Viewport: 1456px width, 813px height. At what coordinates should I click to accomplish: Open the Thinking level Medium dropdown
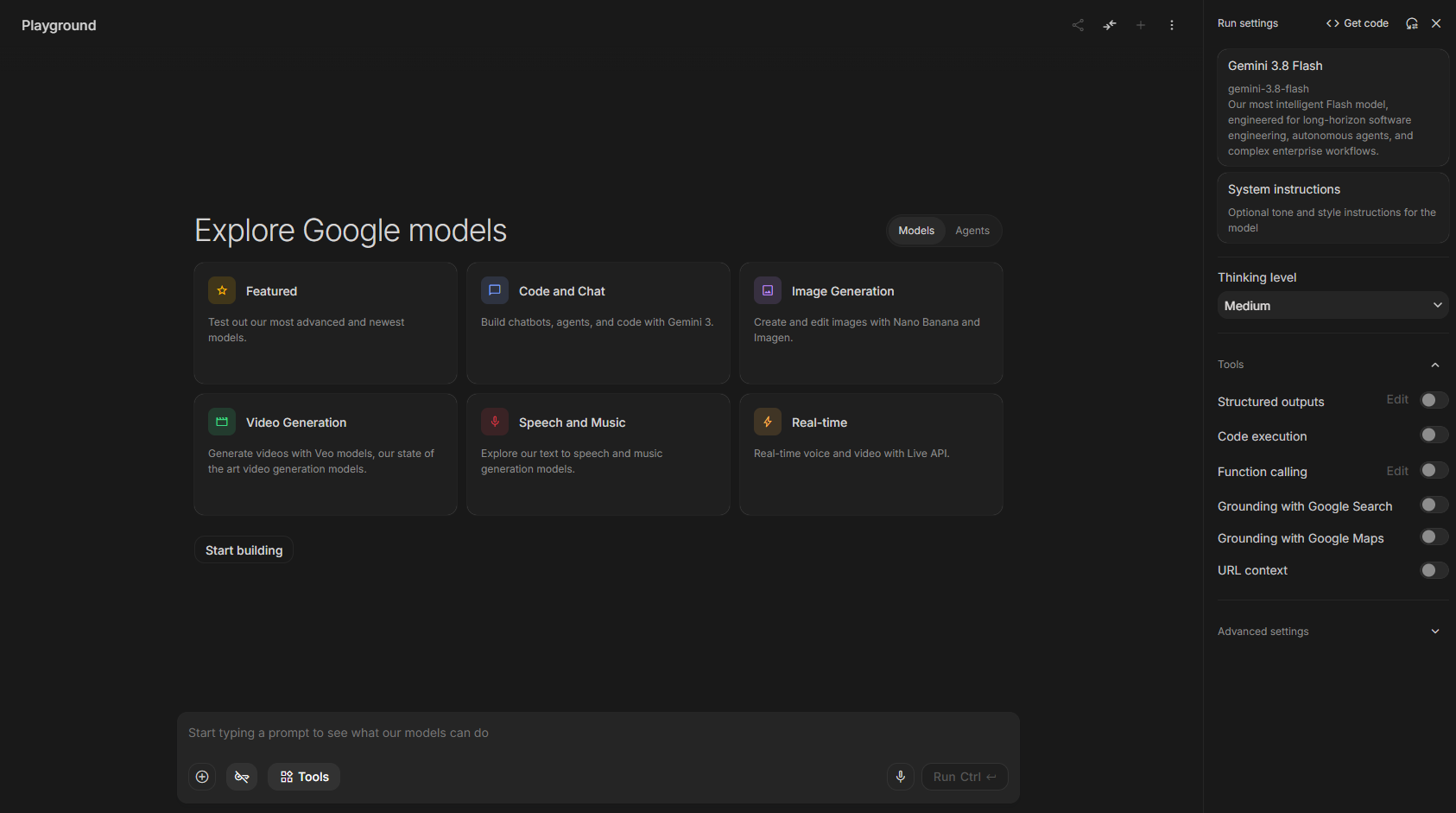pyautogui.click(x=1333, y=305)
